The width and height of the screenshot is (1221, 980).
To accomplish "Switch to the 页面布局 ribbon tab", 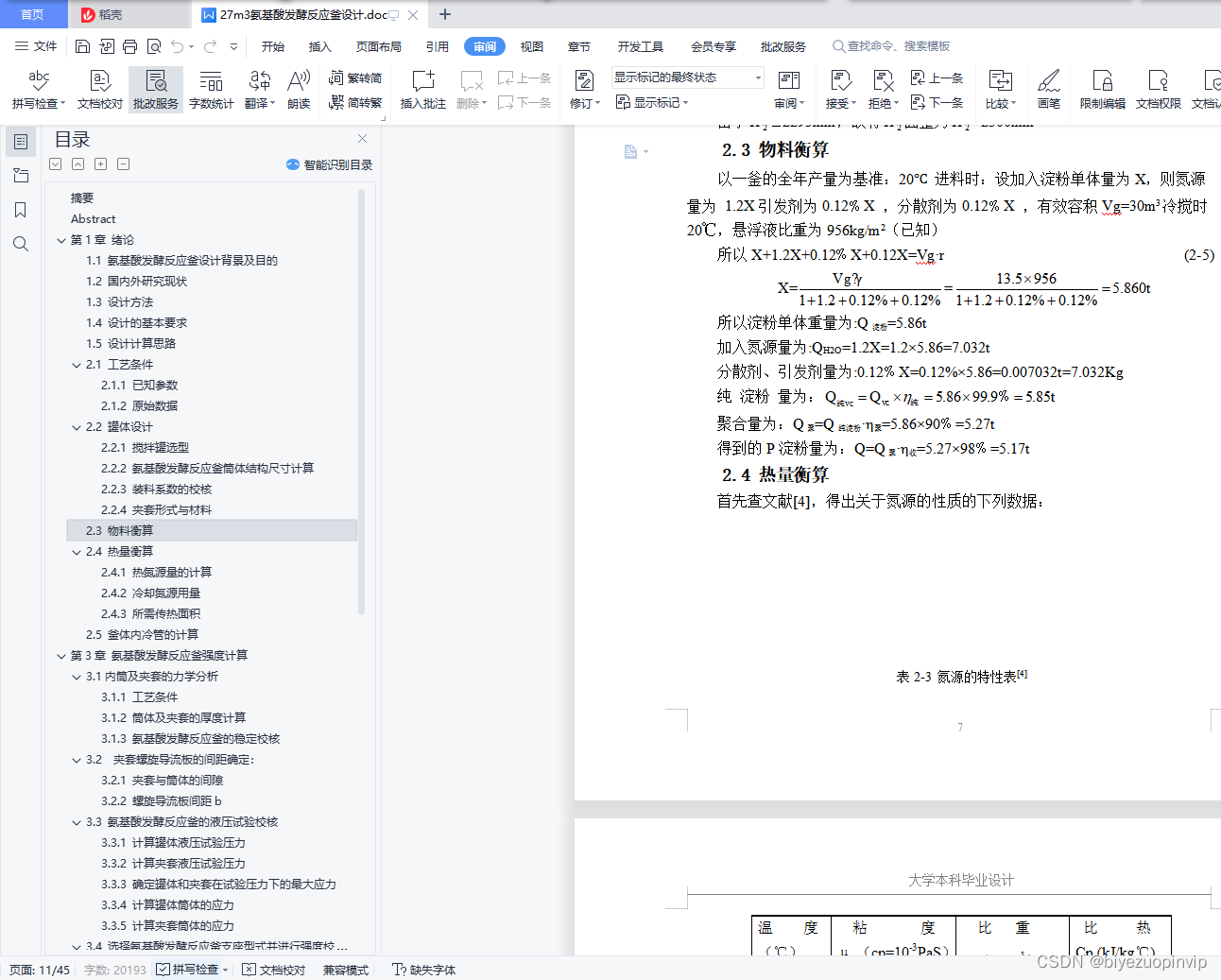I will (x=379, y=46).
